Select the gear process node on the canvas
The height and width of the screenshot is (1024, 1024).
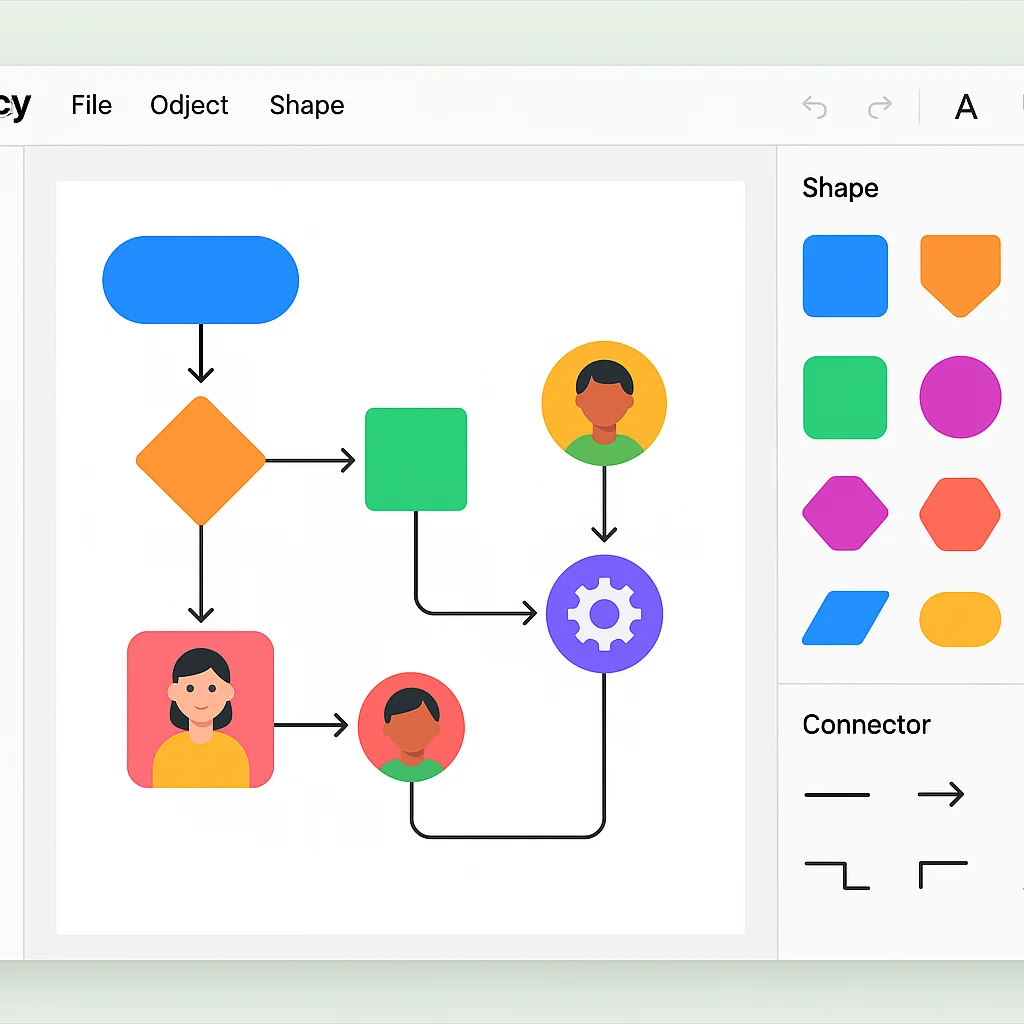click(604, 614)
